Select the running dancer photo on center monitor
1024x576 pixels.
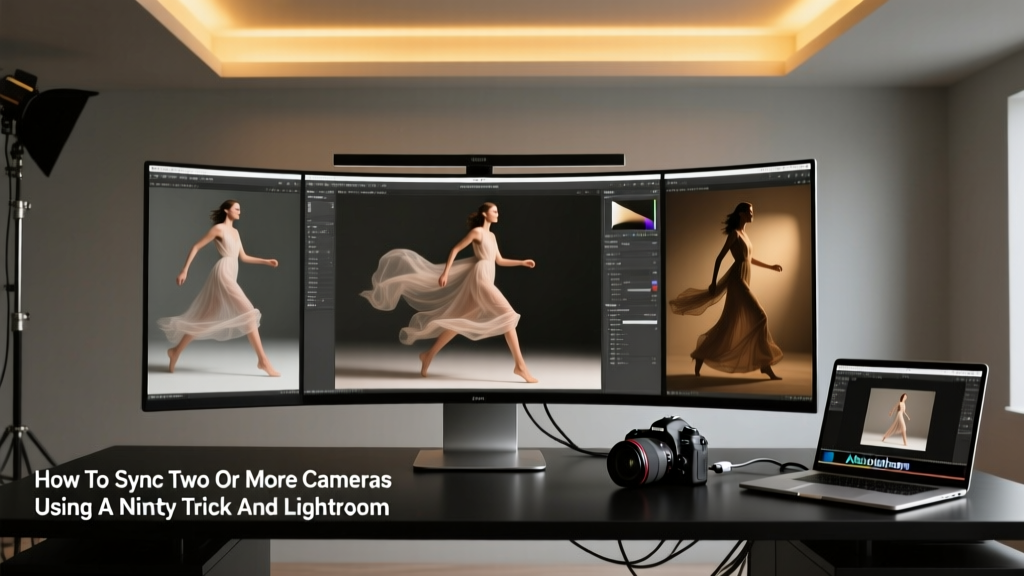[468, 291]
